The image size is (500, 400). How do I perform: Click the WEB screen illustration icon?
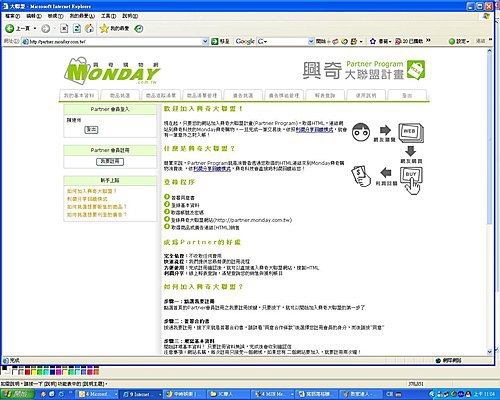(x=411, y=132)
